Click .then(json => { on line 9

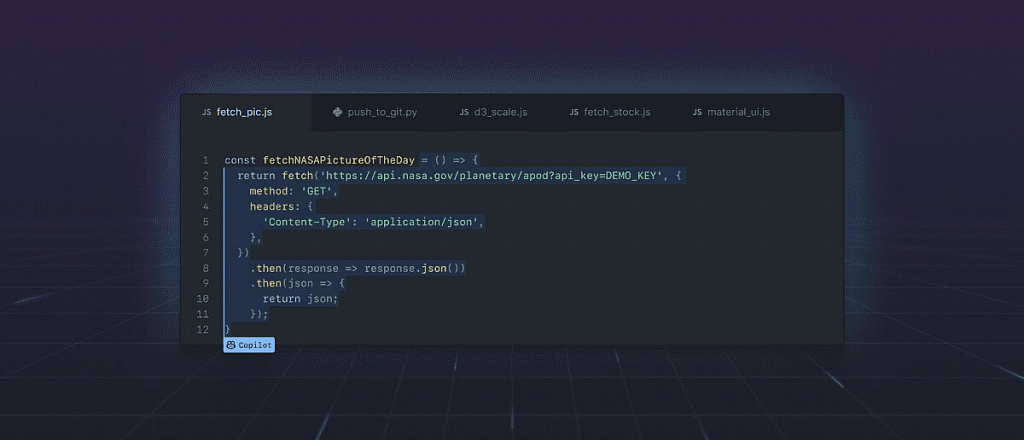(297, 283)
